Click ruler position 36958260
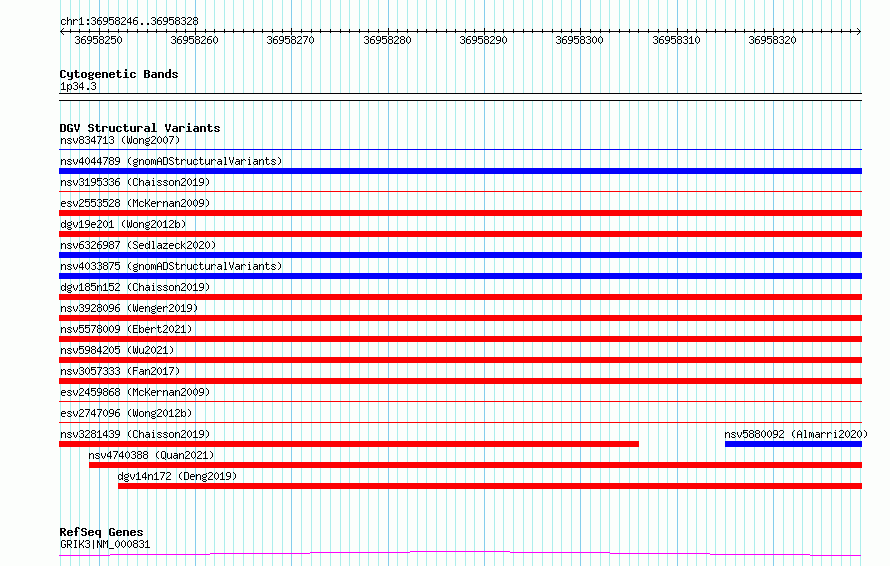 click(x=194, y=40)
